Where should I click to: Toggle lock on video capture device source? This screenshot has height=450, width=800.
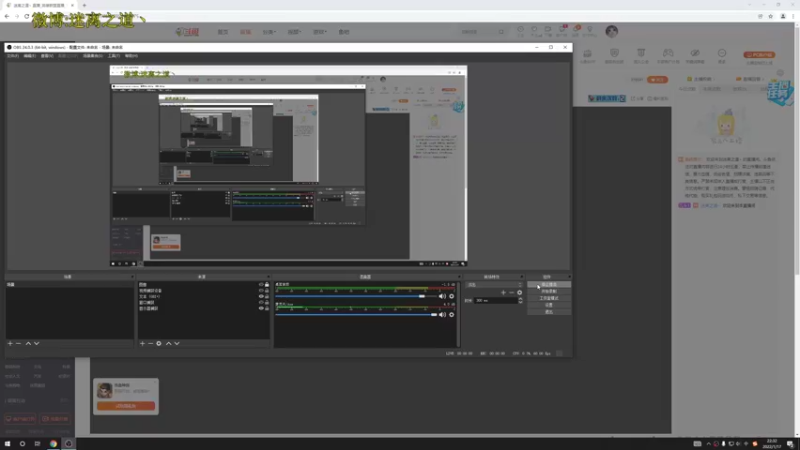(x=267, y=290)
